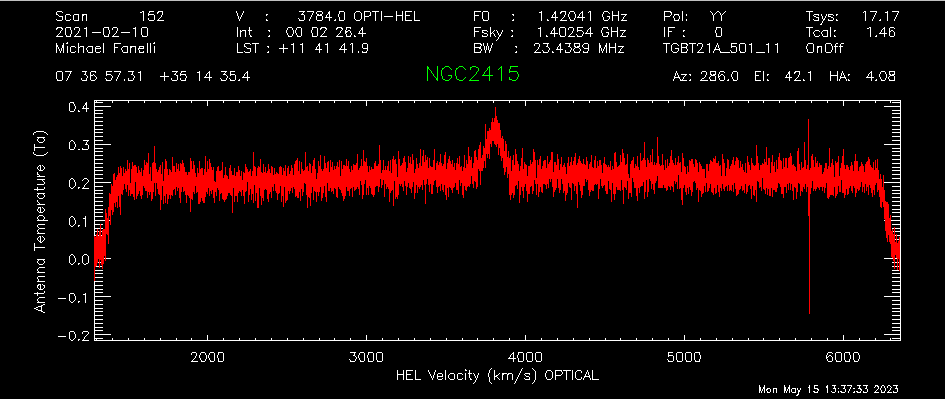Click the 2000 x-axis tick label
The width and height of the screenshot is (945, 399).
coord(207,356)
